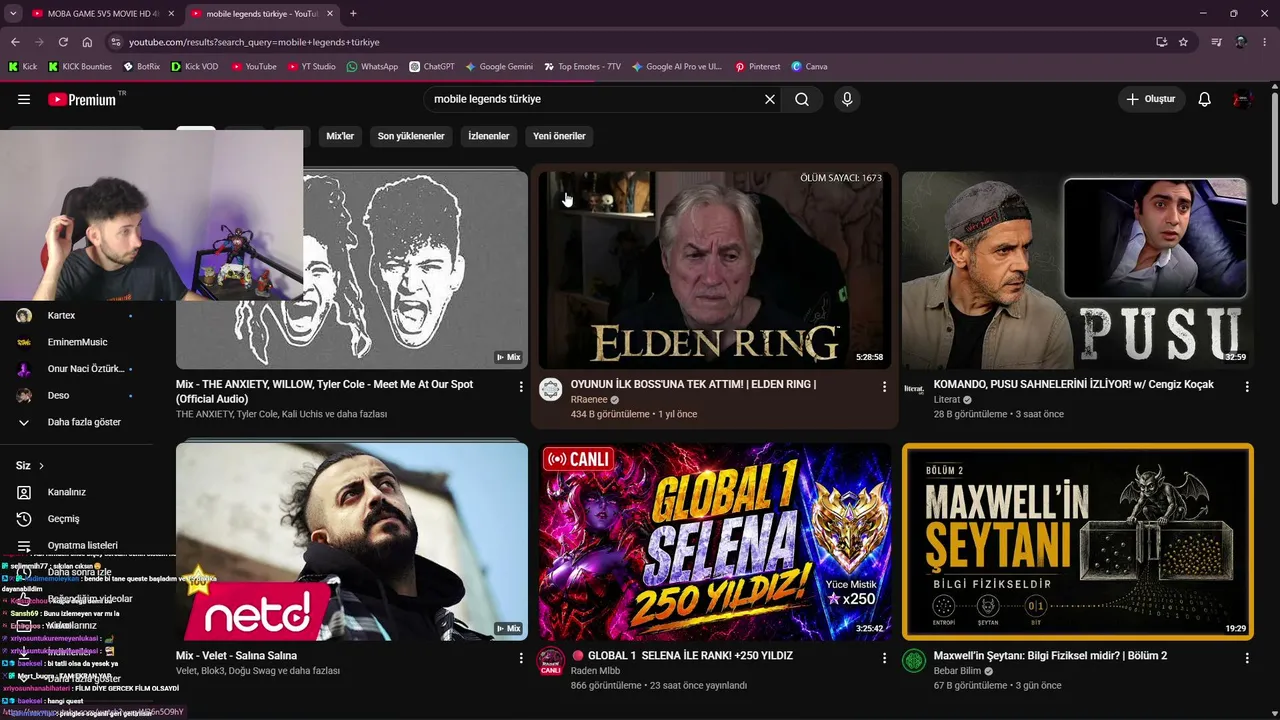Submit search with the magnifier button
Image resolution: width=1280 pixels, height=720 pixels.
802,99
